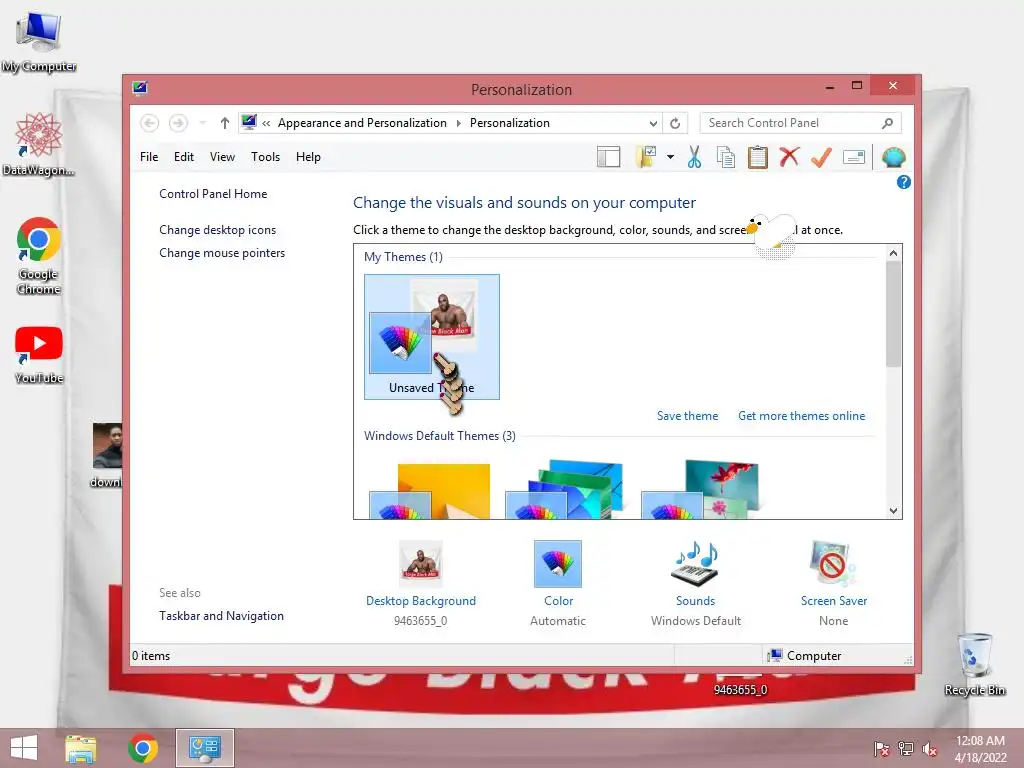Viewport: 1024px width, 768px height.
Task: Open the File menu
Action: pos(149,157)
